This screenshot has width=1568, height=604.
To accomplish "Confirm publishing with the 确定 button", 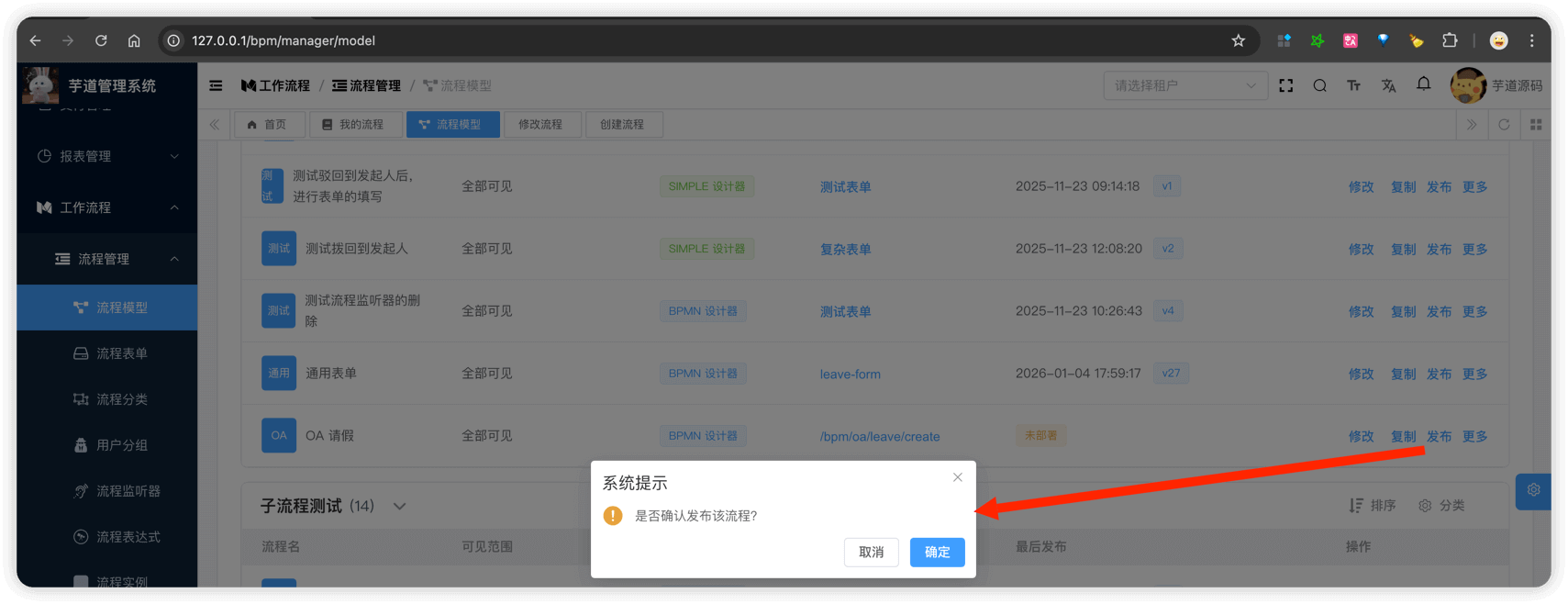I will (x=937, y=552).
